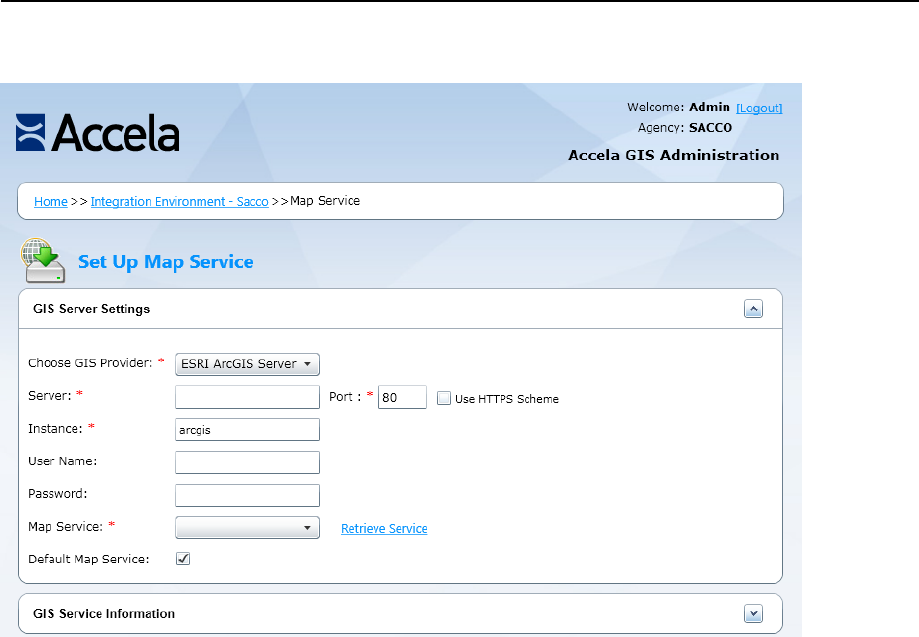Click the Choose GIS Provider label

[x=90, y=363]
